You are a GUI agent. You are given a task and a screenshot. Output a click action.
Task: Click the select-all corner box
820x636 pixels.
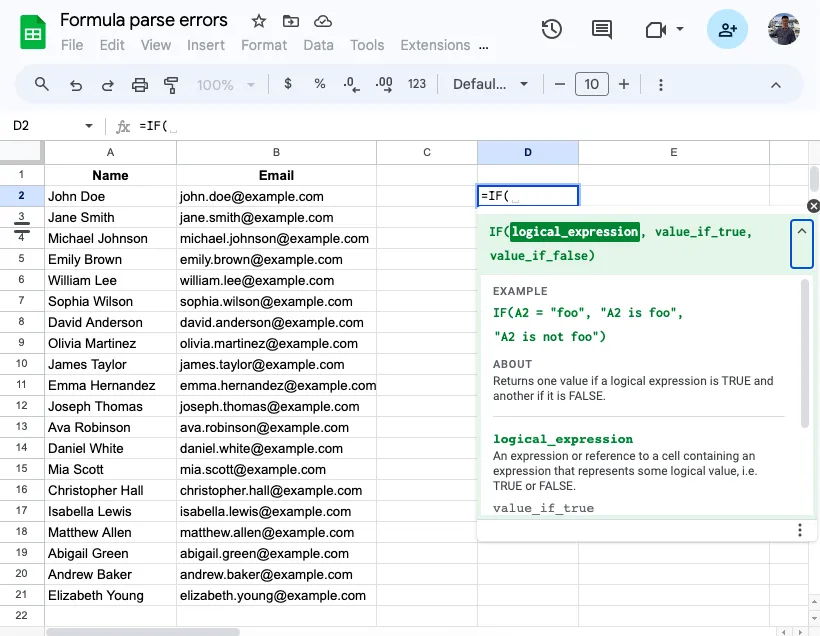(21, 152)
